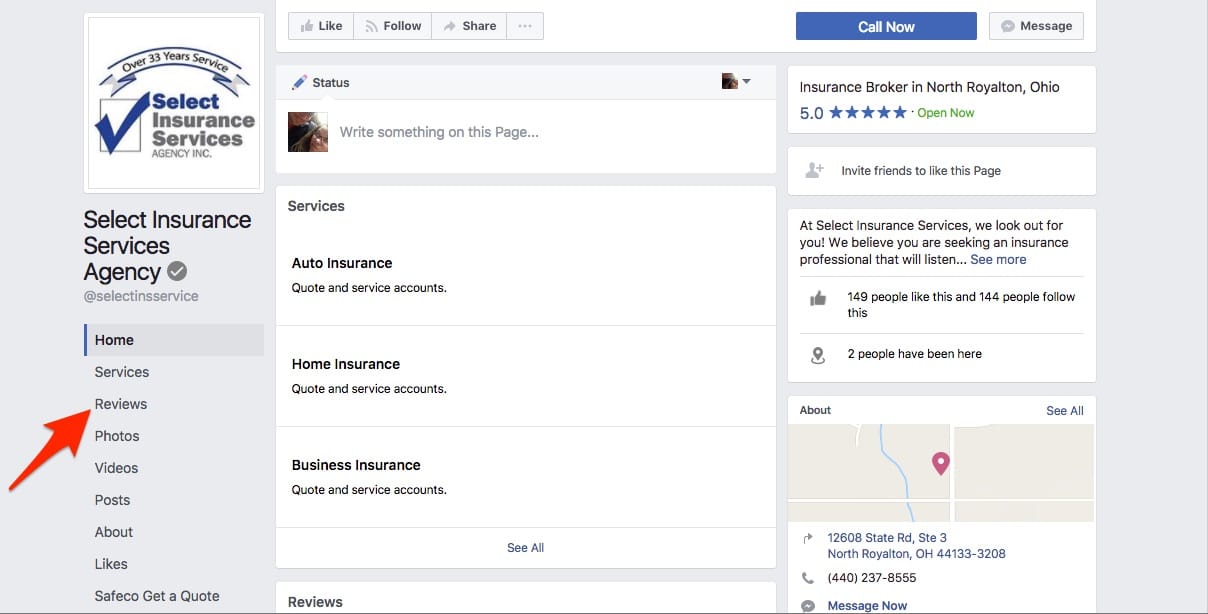The width and height of the screenshot is (1208, 614).
Task: Open the Select Insurance Services profile picture
Action: 176,103
